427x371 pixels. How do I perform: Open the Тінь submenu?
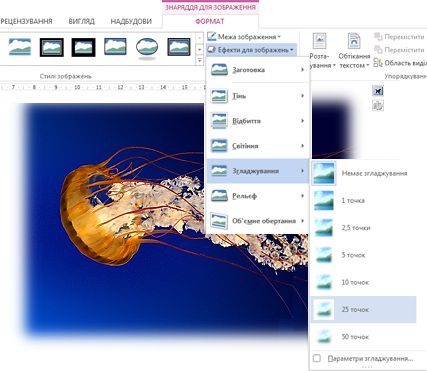point(257,96)
